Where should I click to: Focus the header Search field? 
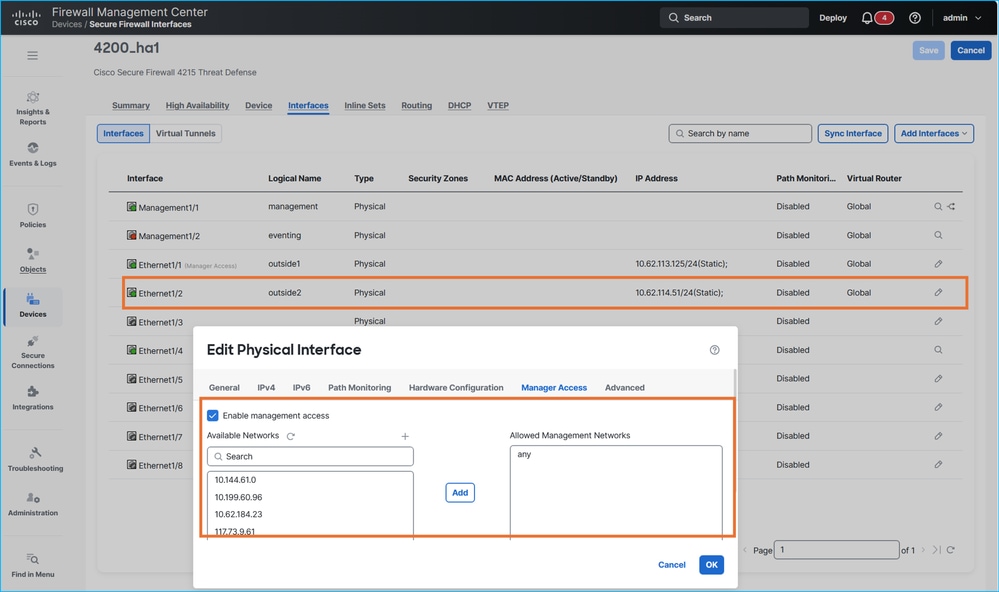click(x=735, y=18)
